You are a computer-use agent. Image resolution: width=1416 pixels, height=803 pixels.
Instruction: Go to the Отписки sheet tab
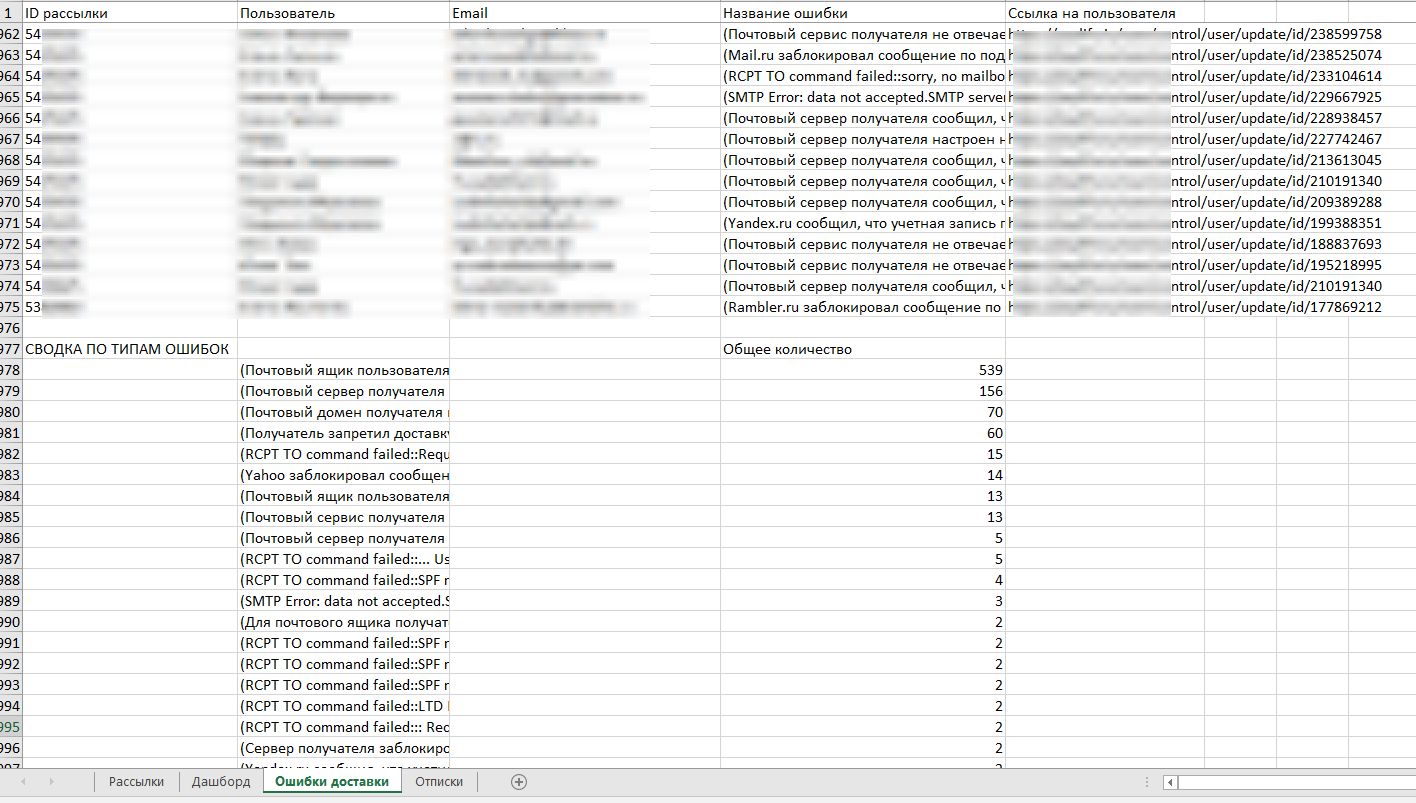[x=439, y=782]
